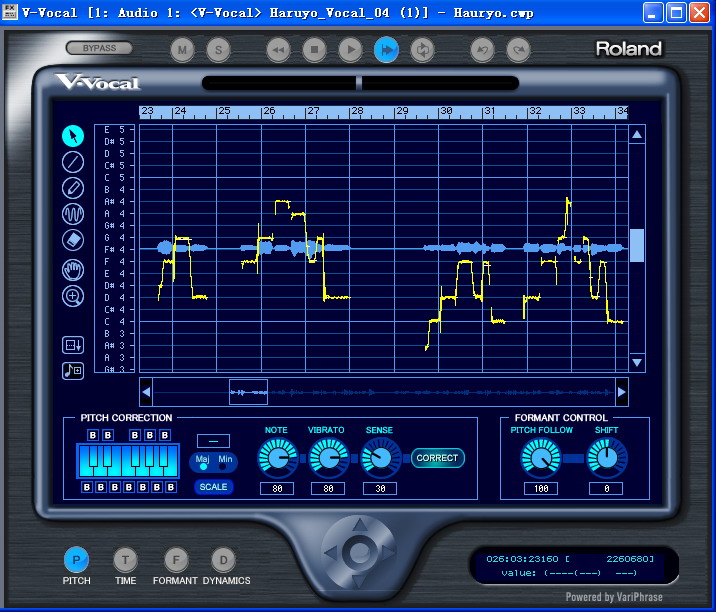Mute the track with M button
The width and height of the screenshot is (716, 612).
[182, 50]
